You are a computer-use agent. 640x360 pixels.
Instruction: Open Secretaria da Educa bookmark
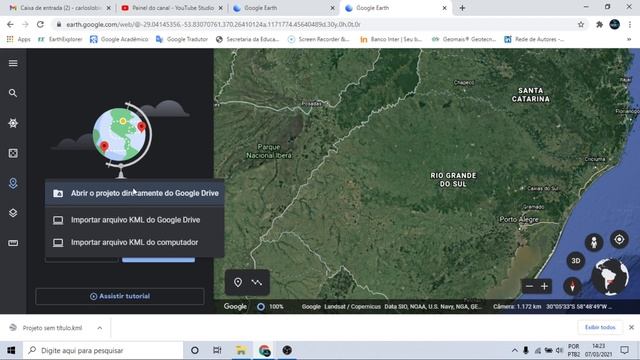point(247,39)
